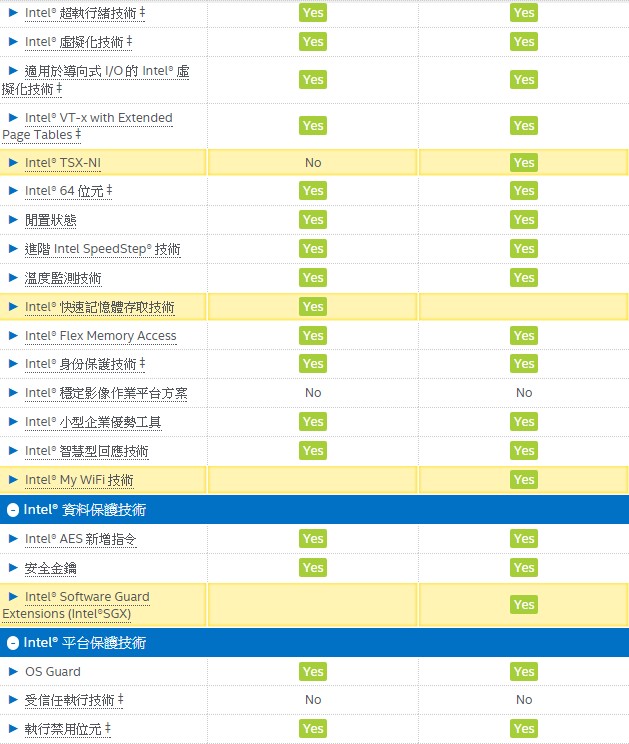
Task: Click the OS Guard label
Action: pos(53,672)
